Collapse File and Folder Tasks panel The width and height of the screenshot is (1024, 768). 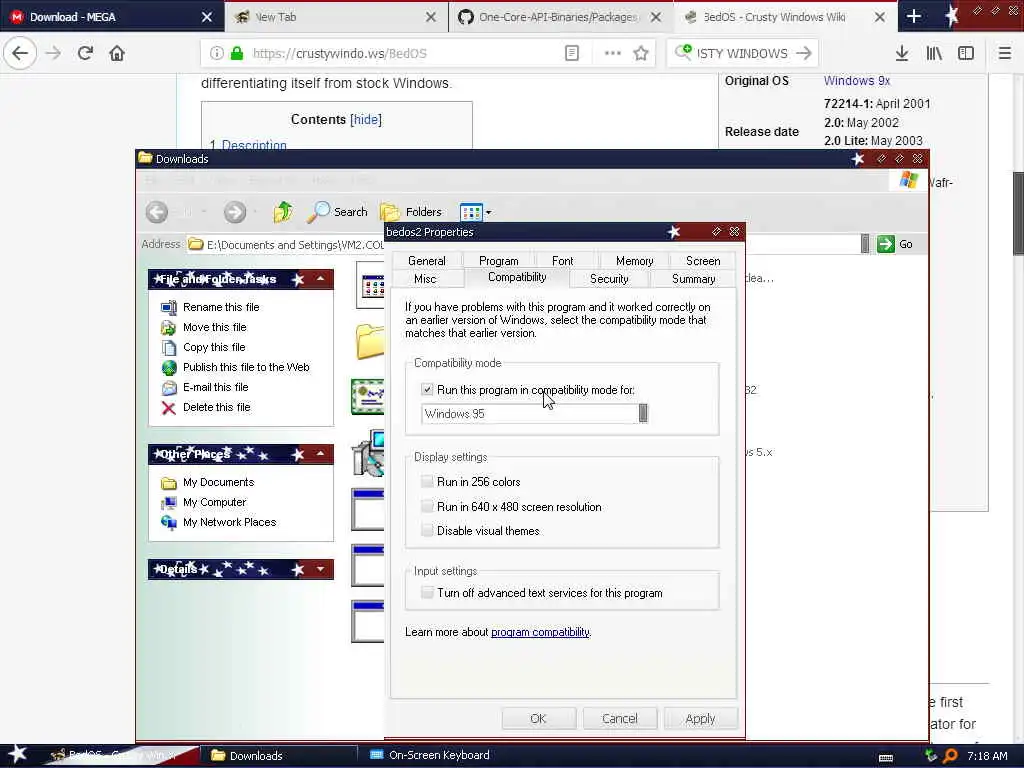pos(320,279)
